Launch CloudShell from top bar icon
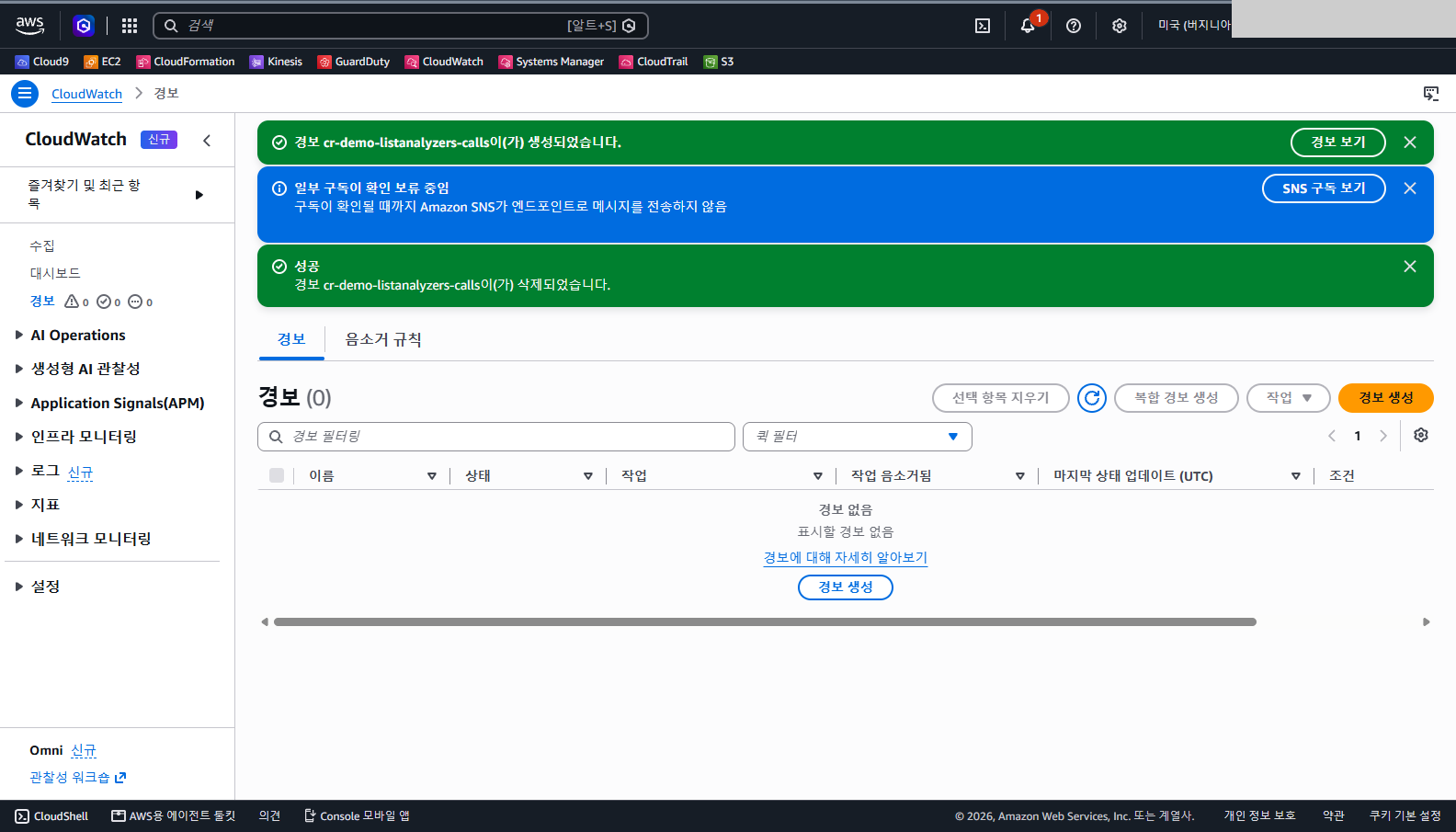The height and width of the screenshot is (832, 1456). coord(983,26)
